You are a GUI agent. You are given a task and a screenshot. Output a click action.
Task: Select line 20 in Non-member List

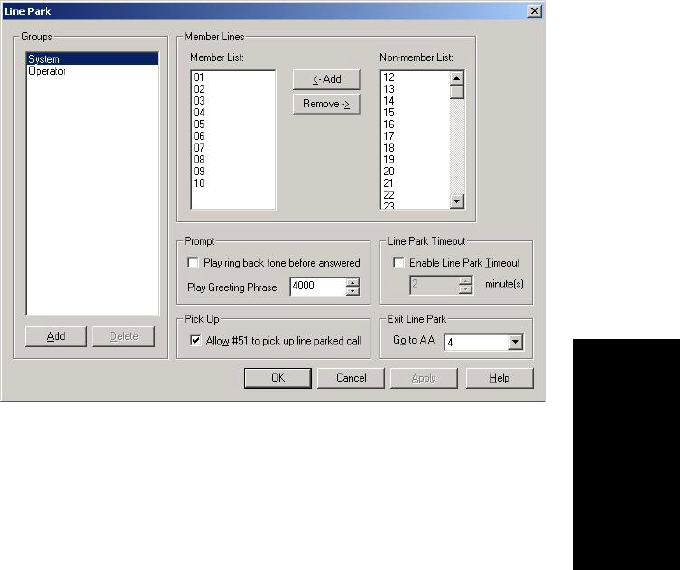coord(415,171)
